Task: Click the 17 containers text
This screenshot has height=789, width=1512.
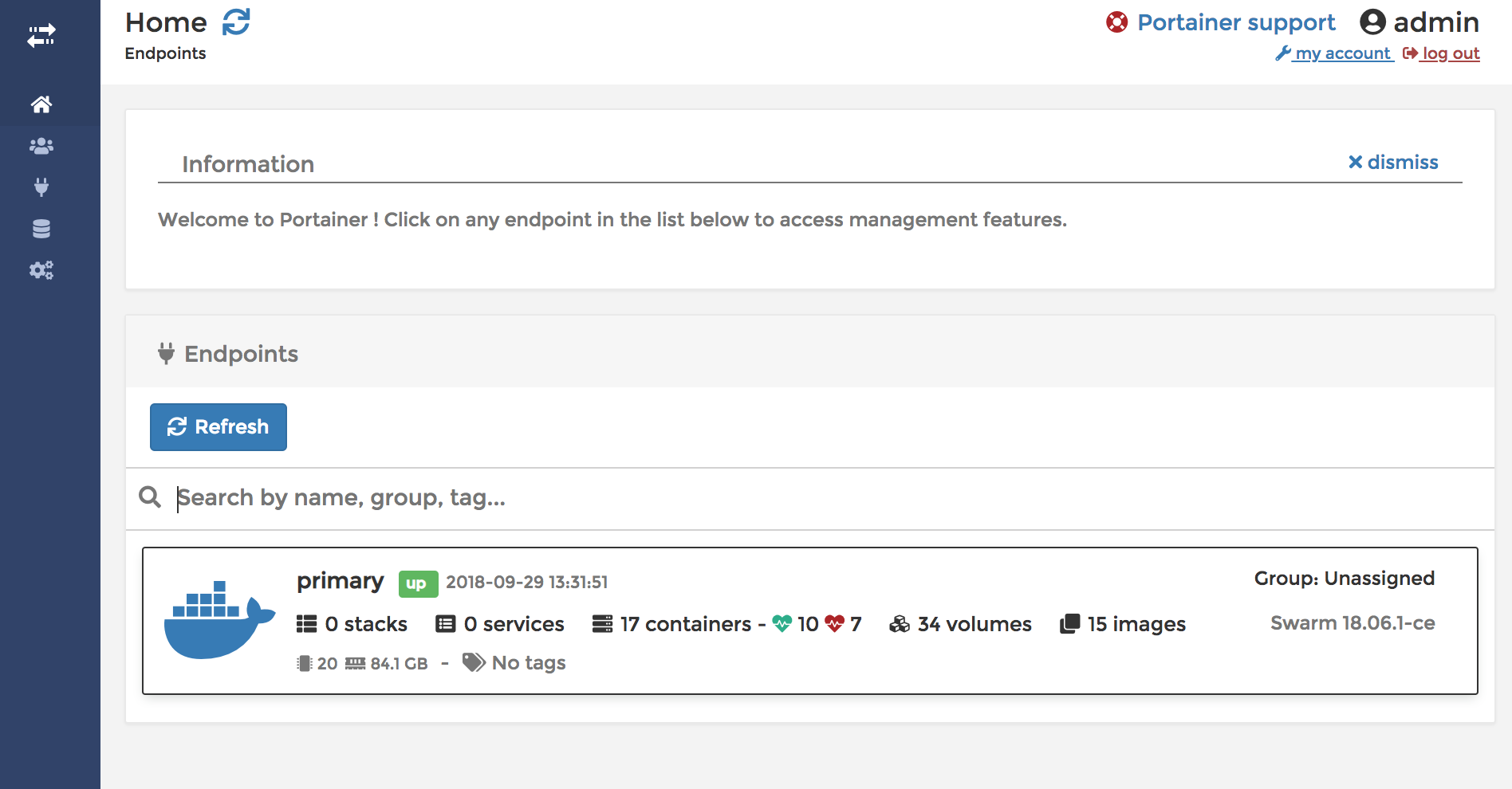Action: [x=686, y=624]
